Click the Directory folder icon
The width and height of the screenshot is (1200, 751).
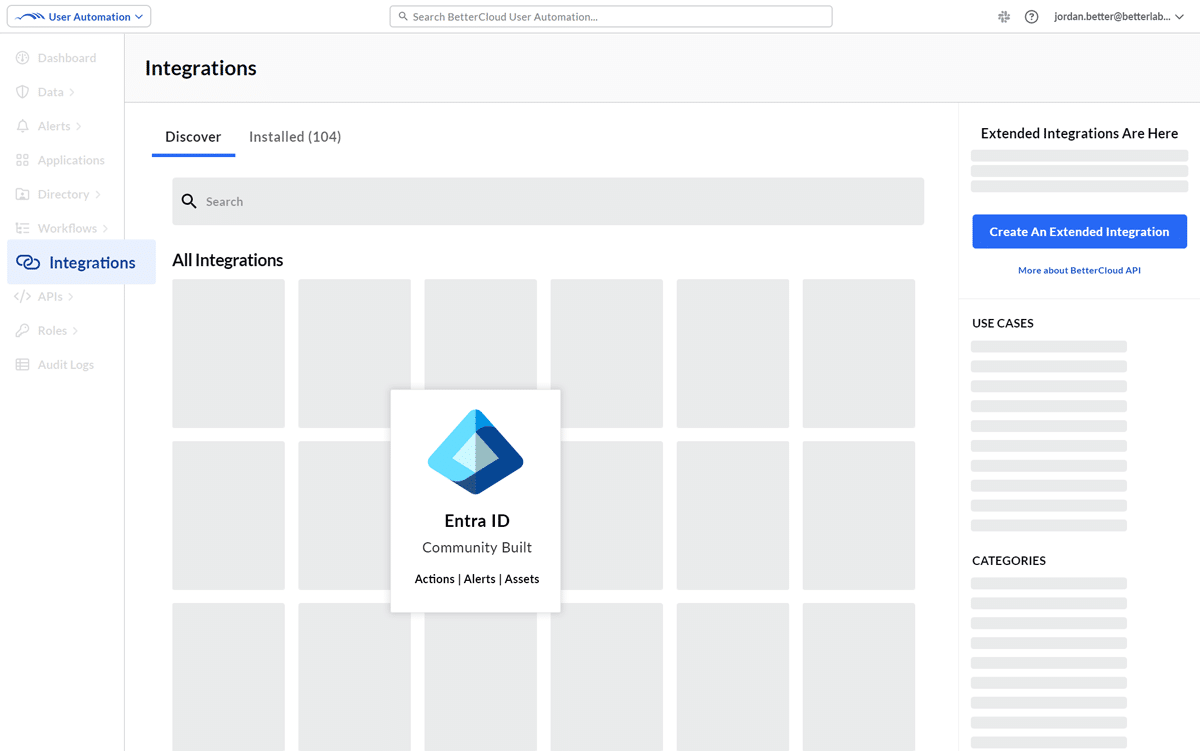click(22, 194)
